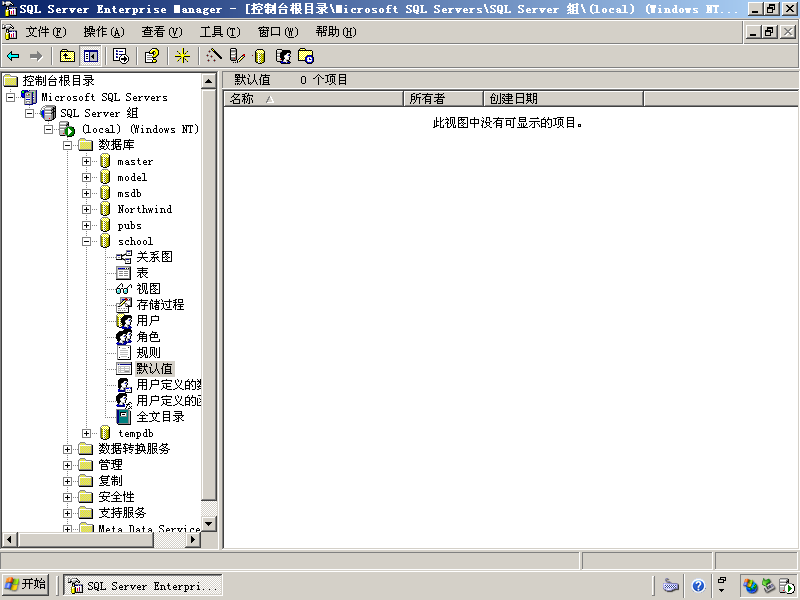The width and height of the screenshot is (800, 600).
Task: Collapse the (local) server node
Action: [48, 130]
